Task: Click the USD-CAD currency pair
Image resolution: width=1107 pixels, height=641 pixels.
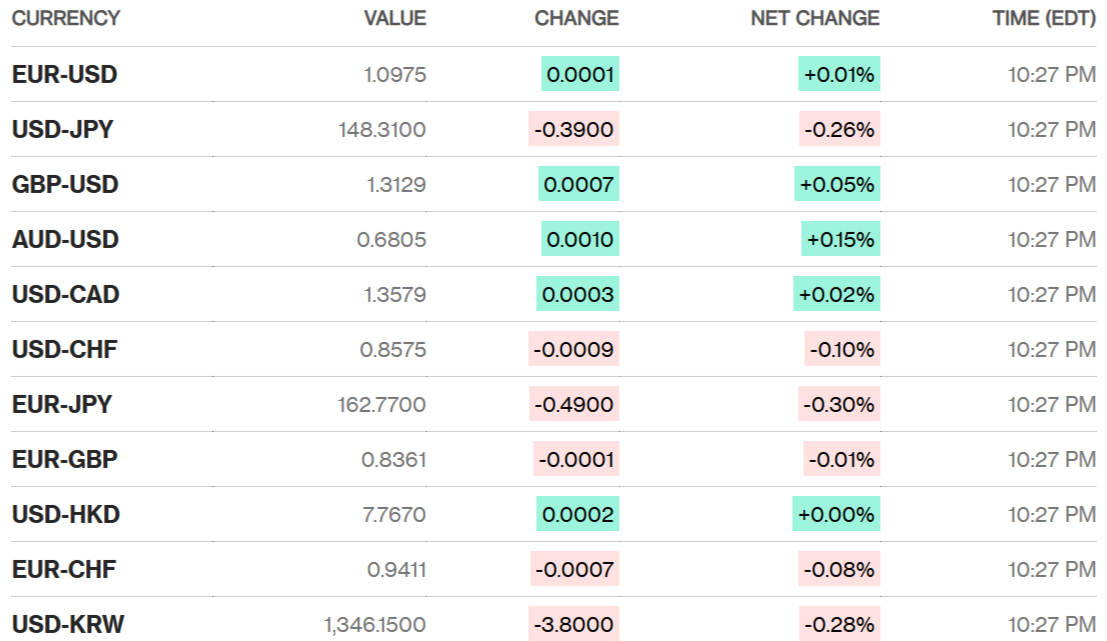Action: point(65,295)
